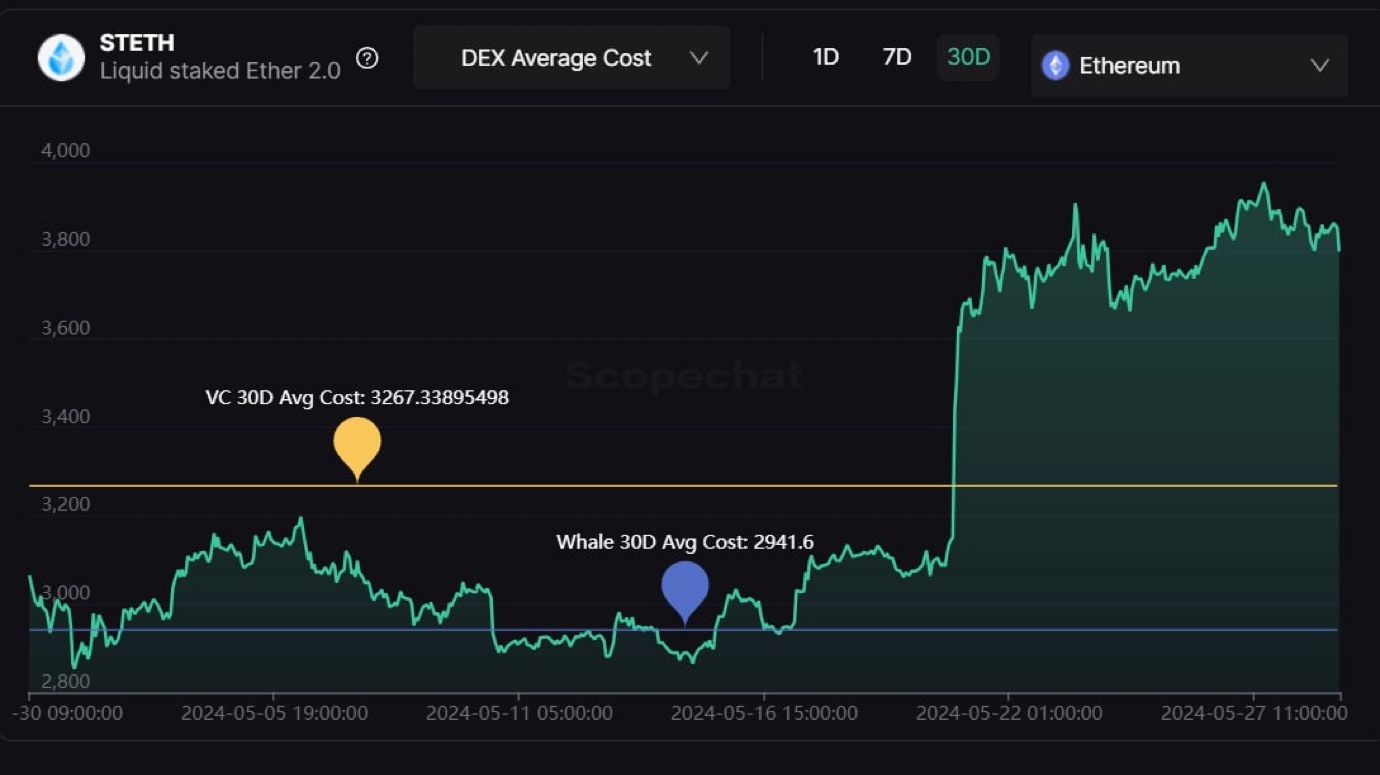
Task: Expand the Ethereum network chevron arrow
Action: (x=1319, y=66)
